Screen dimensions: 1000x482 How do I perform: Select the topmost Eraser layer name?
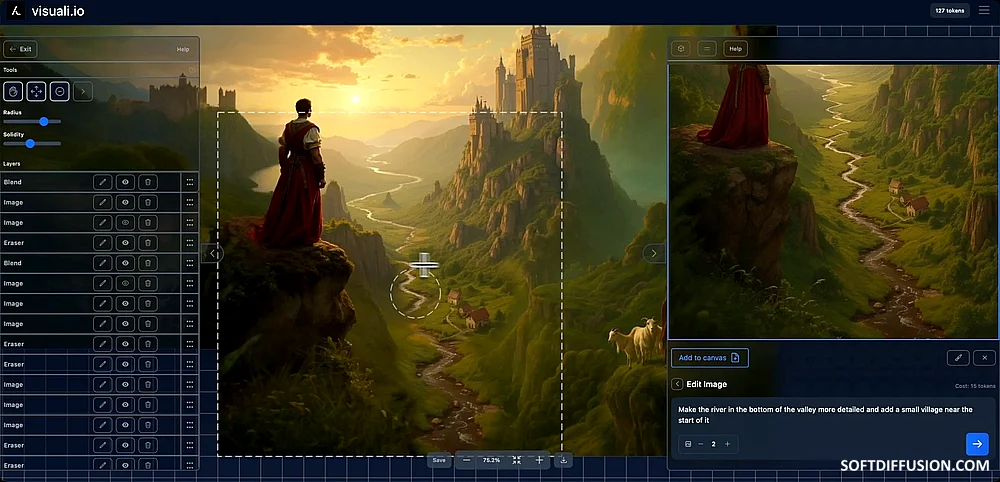pyautogui.click(x=13, y=243)
